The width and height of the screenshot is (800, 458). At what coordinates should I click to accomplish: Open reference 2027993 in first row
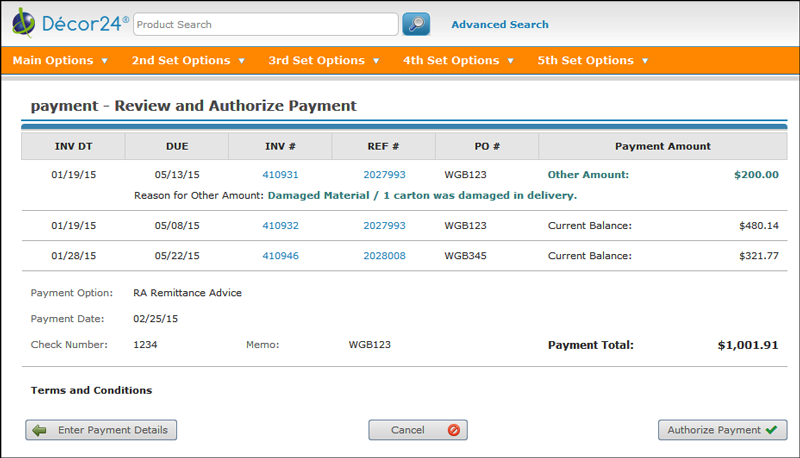point(384,174)
